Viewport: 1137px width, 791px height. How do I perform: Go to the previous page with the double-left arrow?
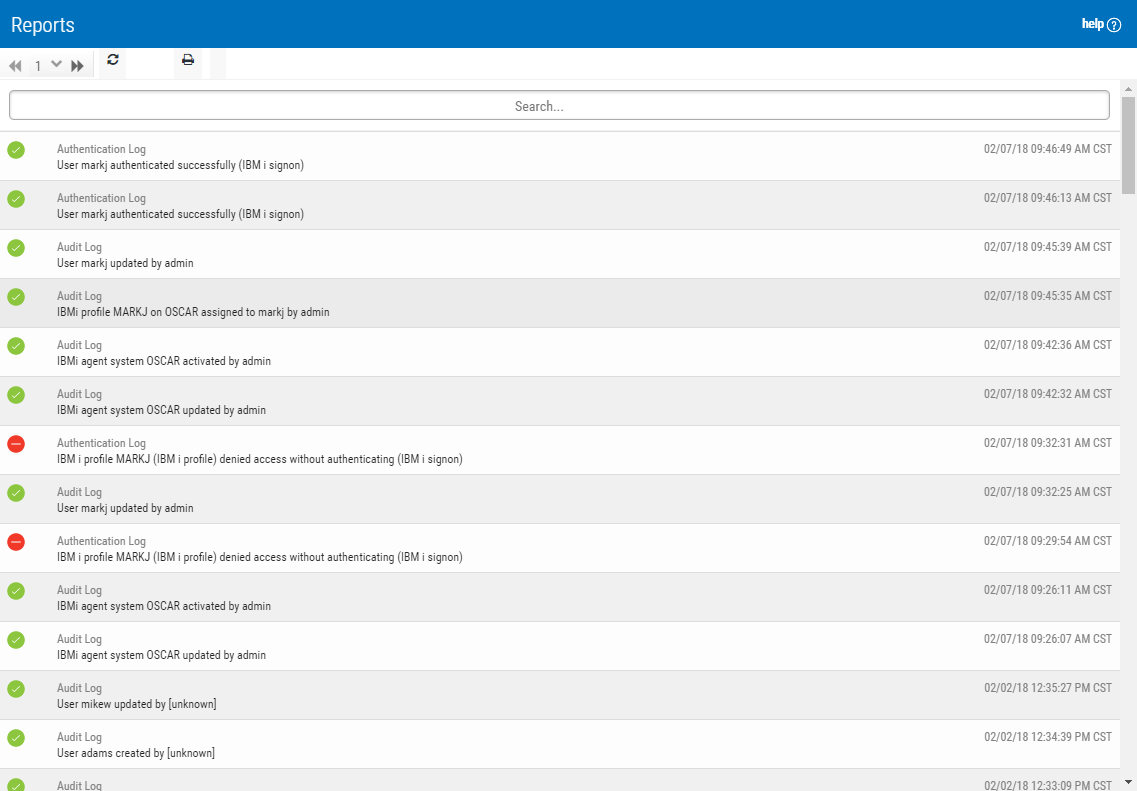tap(15, 66)
